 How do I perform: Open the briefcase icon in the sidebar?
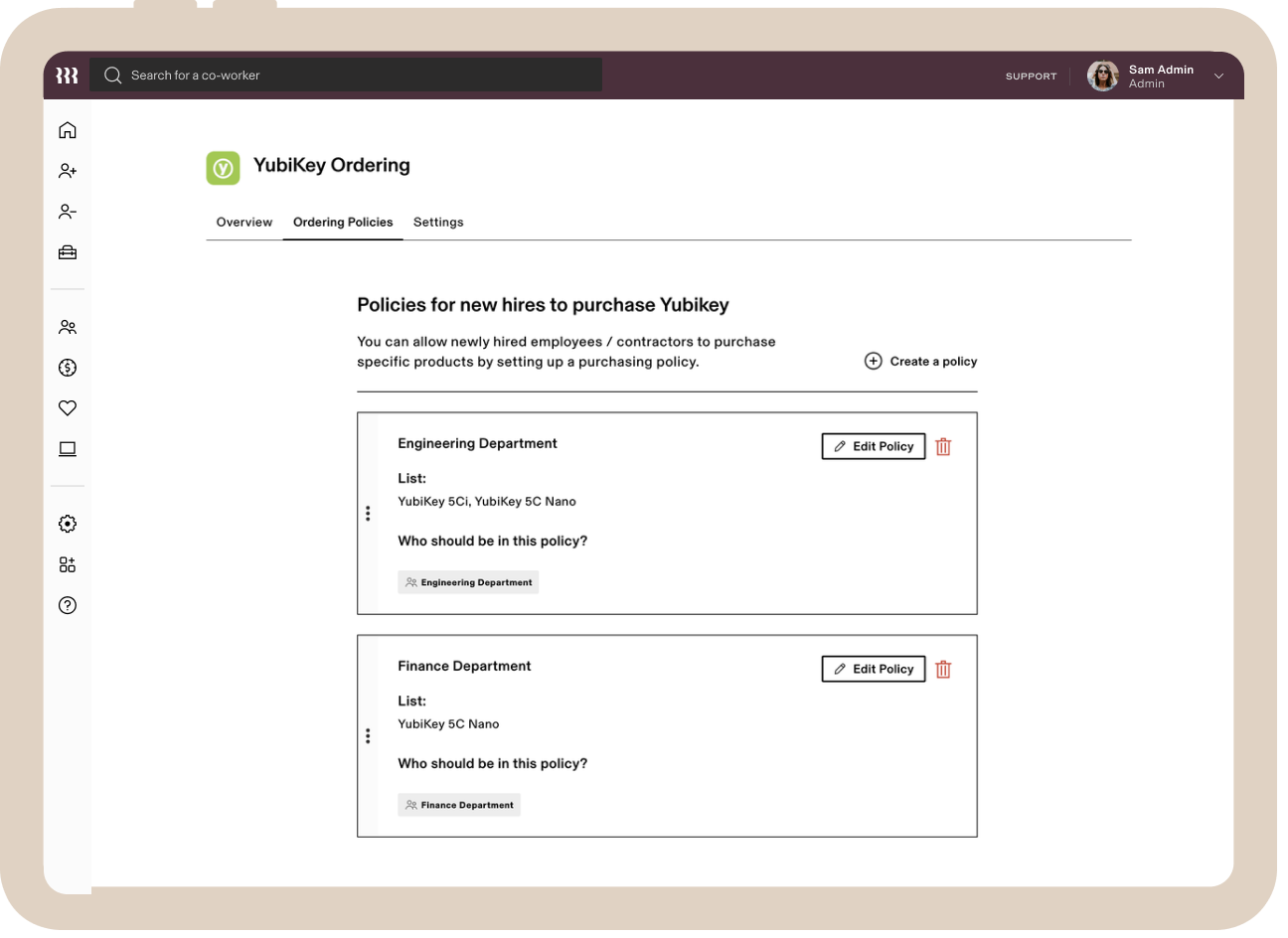click(x=68, y=252)
